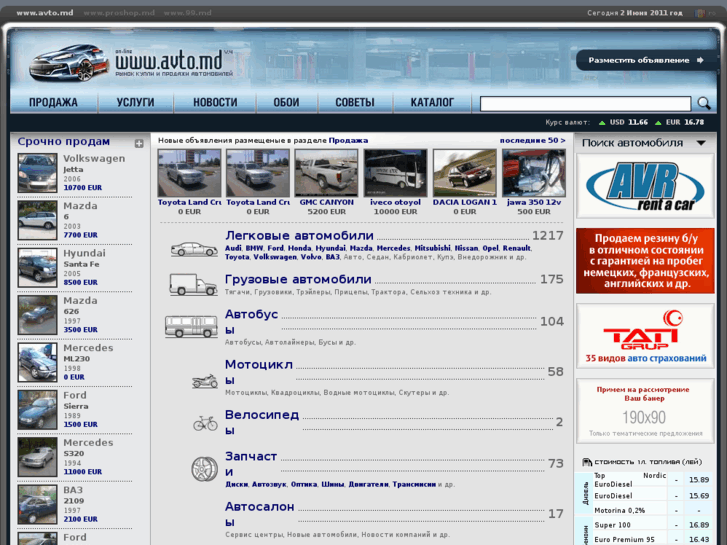This screenshot has width=727, height=545.
Task: Open the УСЛУГИ menu tab
Action: point(135,102)
